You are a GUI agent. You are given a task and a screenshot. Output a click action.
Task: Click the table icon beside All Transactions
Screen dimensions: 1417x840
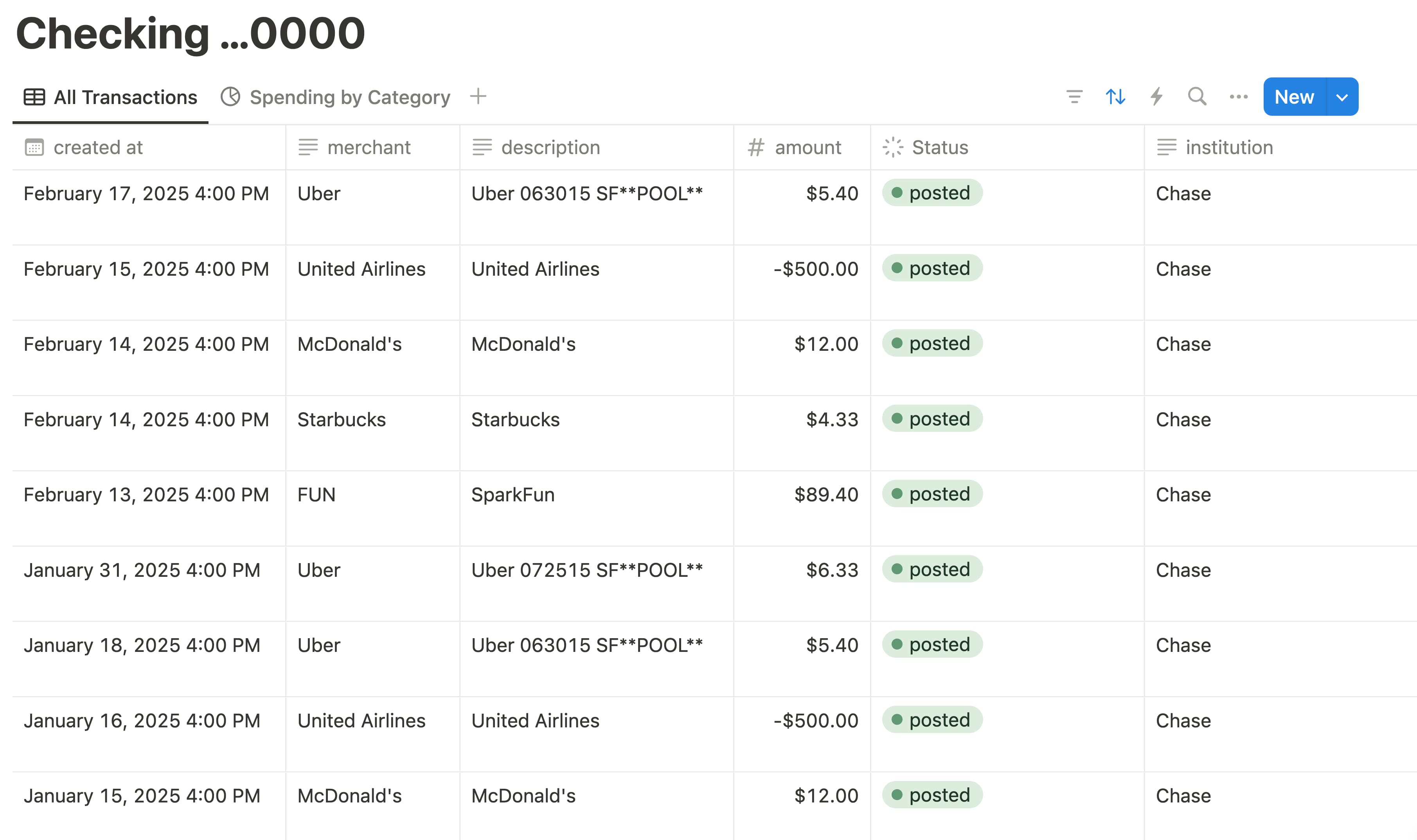(x=34, y=97)
